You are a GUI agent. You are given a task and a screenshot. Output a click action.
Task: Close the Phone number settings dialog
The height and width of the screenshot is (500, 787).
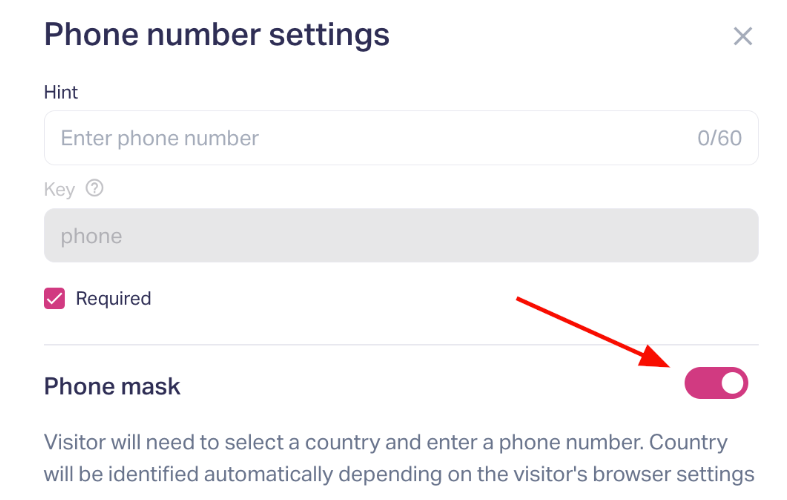(742, 37)
